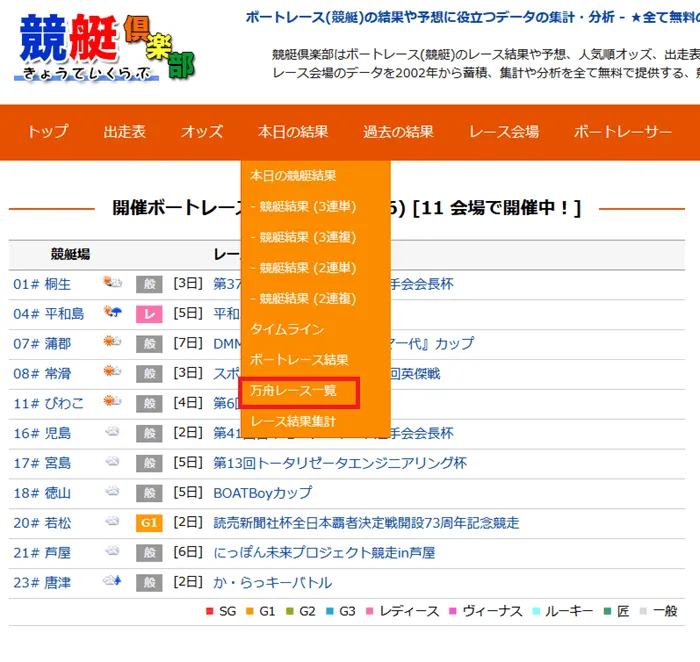This screenshot has height=662, width=700.
Task: Click the sunny weather icon for 蒲郡
Action: [112, 343]
